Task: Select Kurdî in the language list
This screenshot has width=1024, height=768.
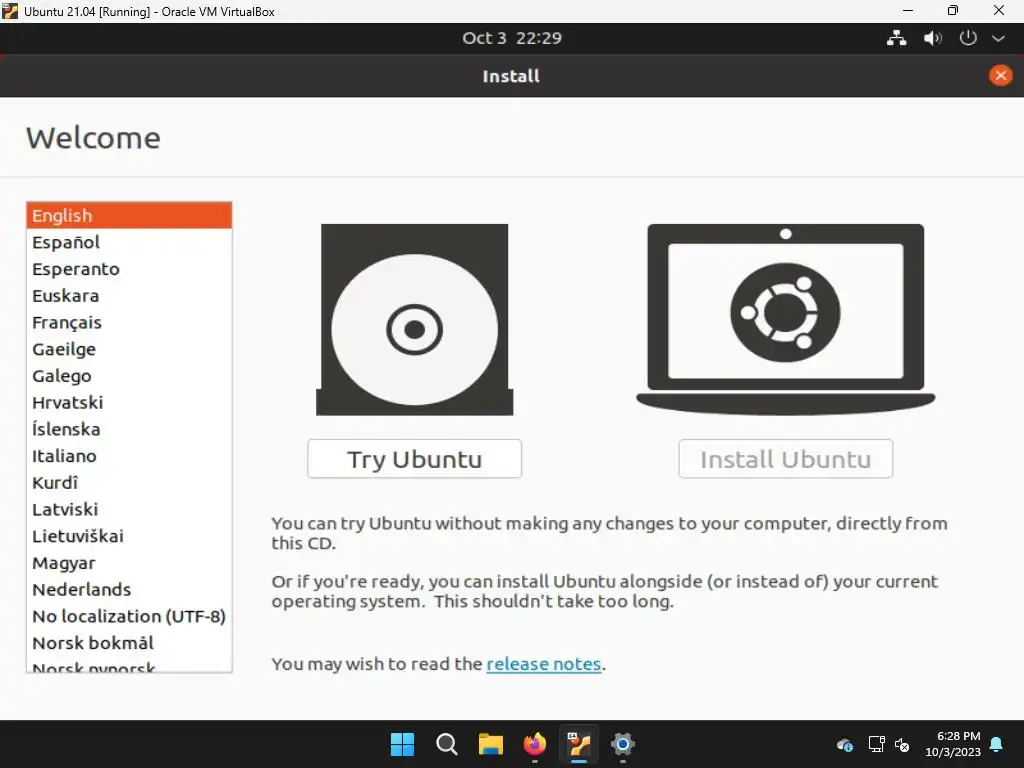Action: click(x=129, y=483)
